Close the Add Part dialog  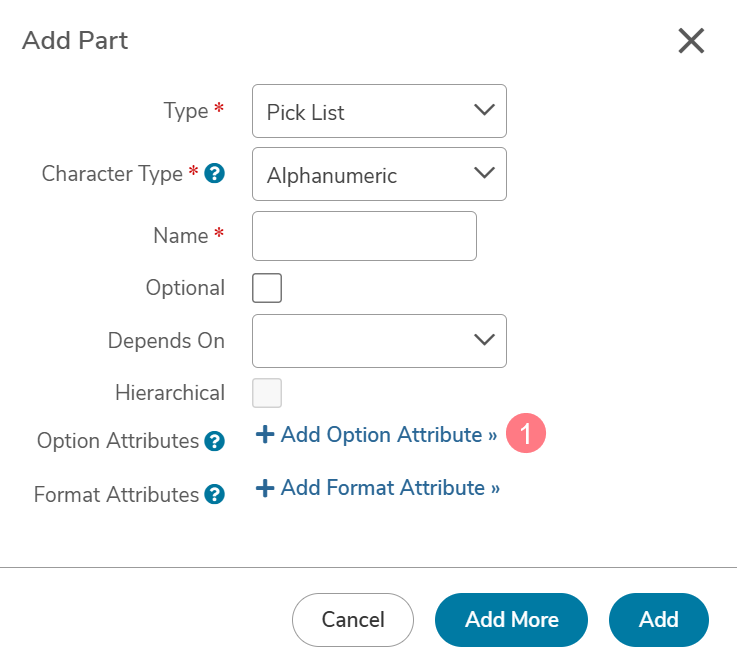click(x=691, y=40)
